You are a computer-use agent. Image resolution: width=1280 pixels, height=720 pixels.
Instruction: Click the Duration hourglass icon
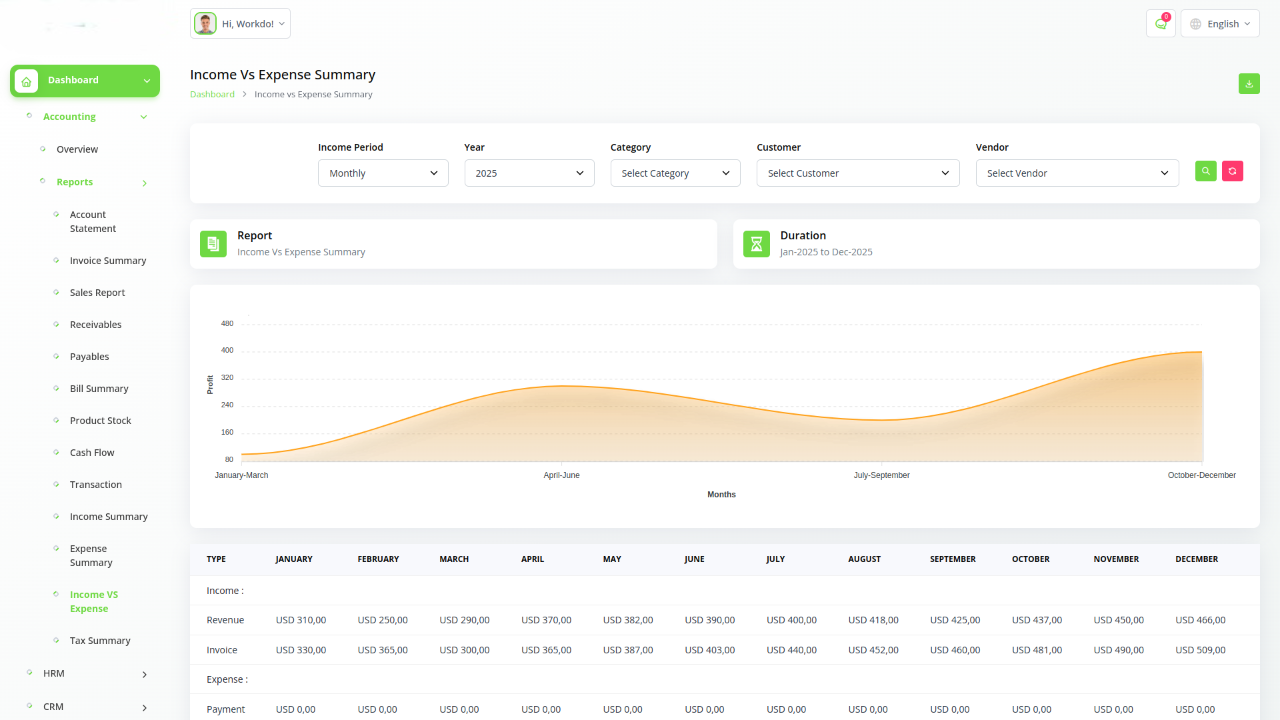pyautogui.click(x=756, y=244)
